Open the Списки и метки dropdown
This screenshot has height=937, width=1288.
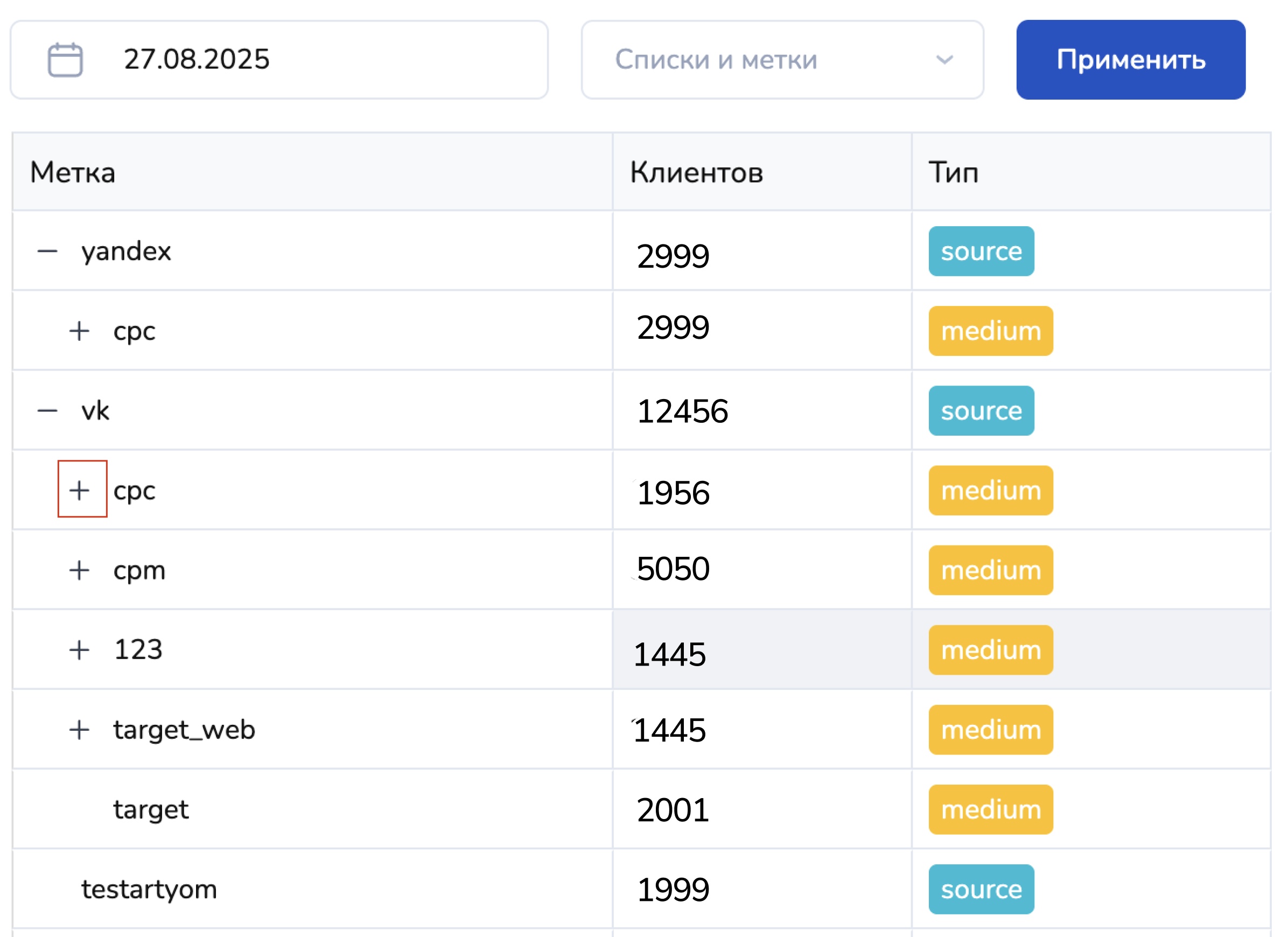pos(781,60)
